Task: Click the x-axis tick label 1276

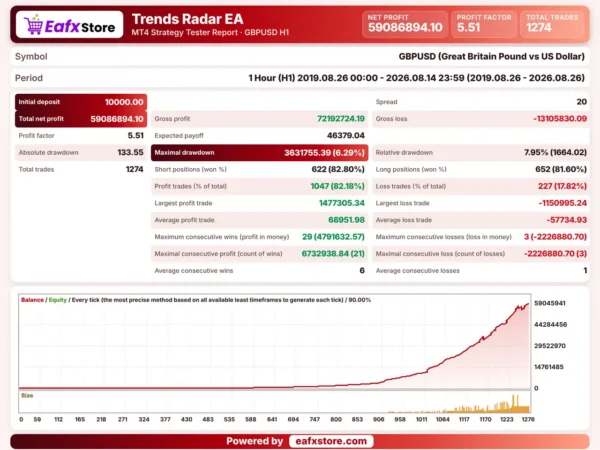Action: pyautogui.click(x=528, y=419)
